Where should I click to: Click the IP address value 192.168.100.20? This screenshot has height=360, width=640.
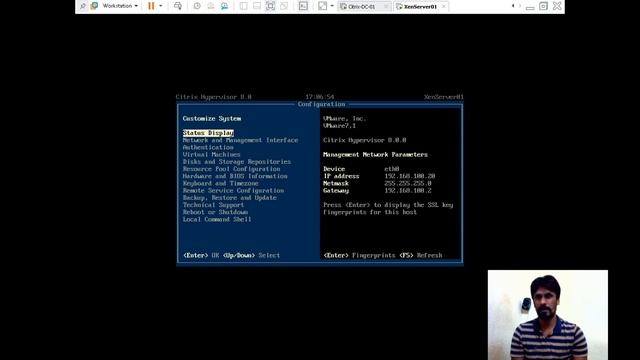click(x=409, y=176)
